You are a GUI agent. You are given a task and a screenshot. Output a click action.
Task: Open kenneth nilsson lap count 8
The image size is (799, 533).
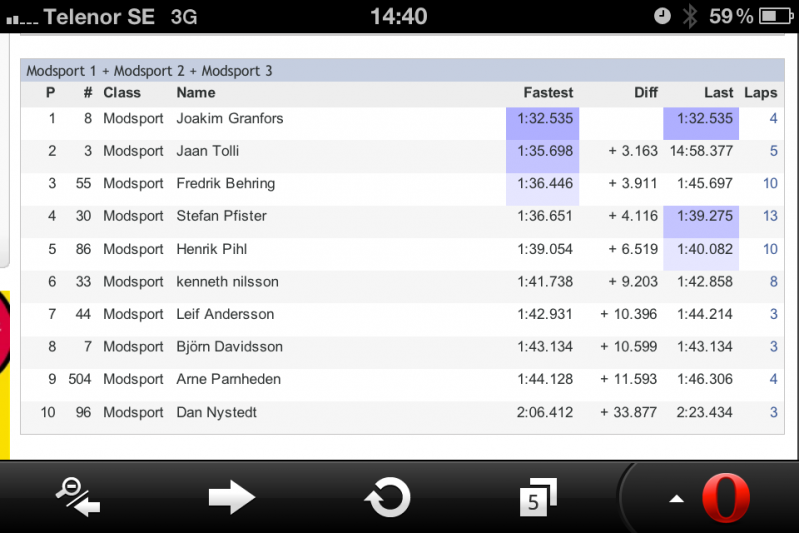(x=773, y=282)
